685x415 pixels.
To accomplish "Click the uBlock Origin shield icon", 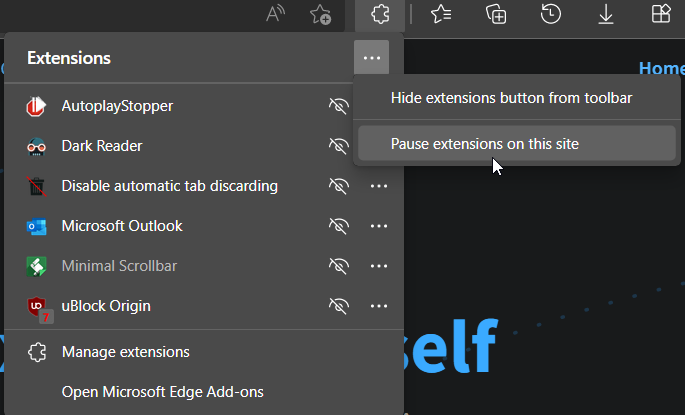I will point(37,306).
